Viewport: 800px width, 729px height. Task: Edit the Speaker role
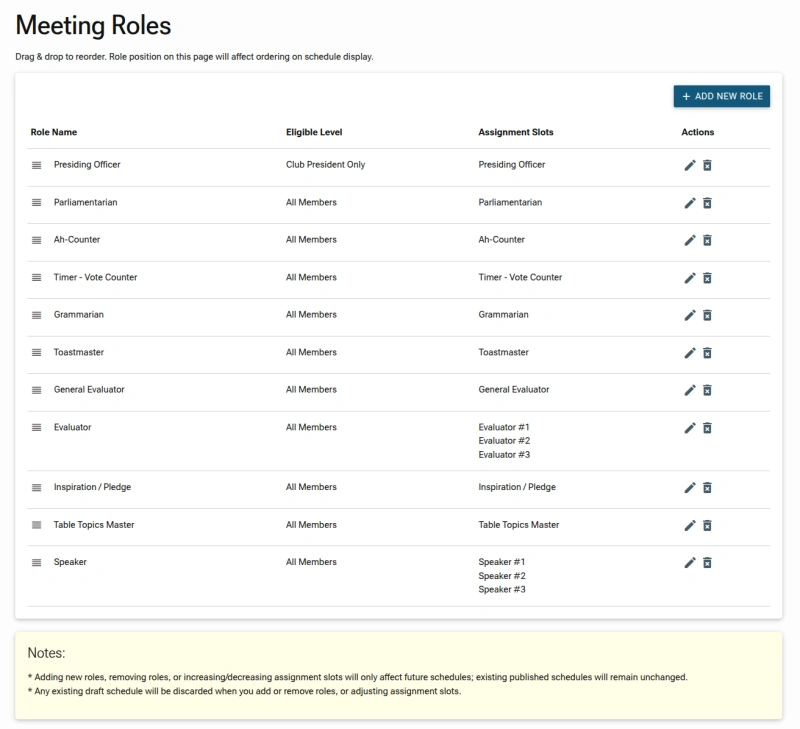coord(690,562)
